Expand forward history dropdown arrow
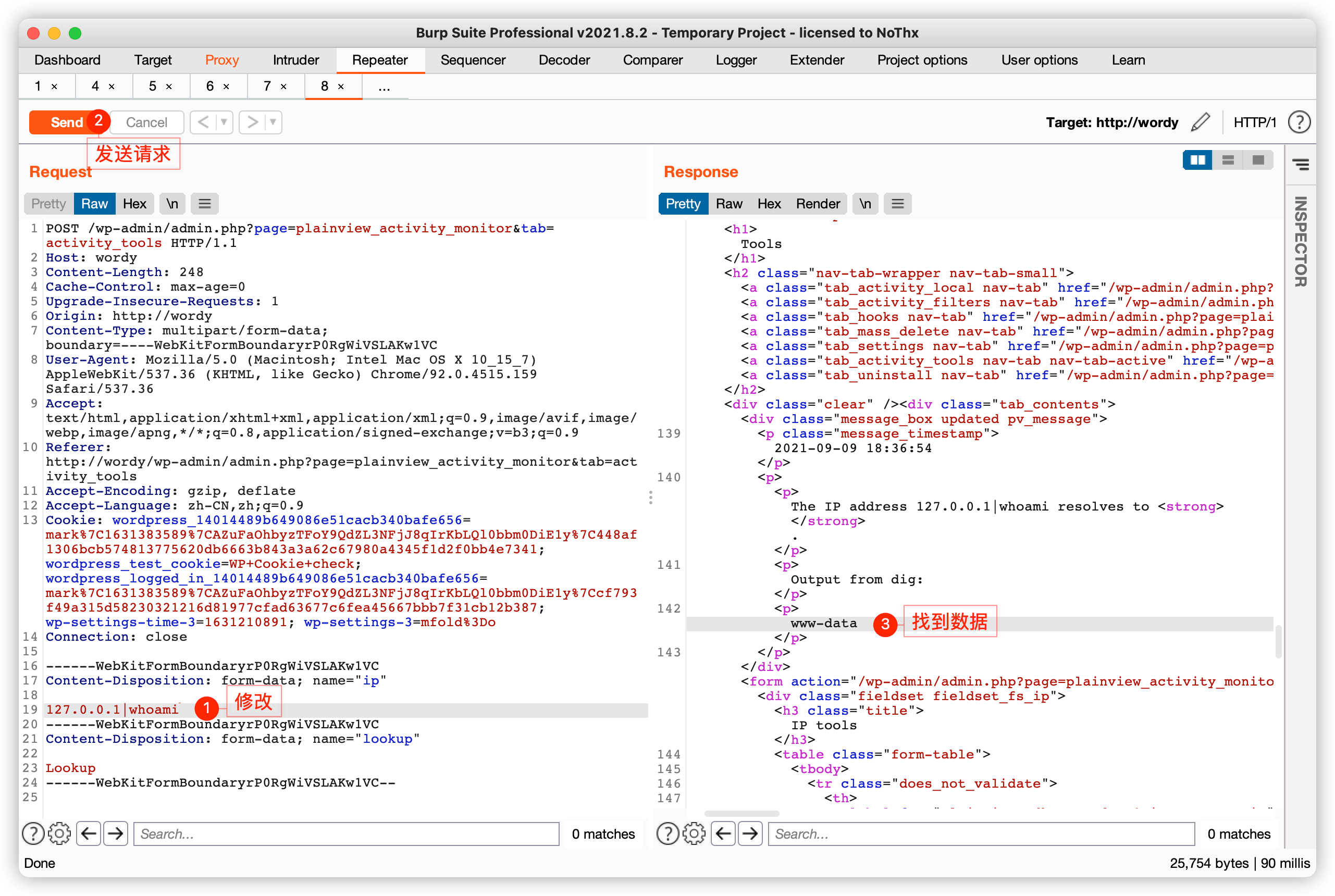 click(273, 122)
